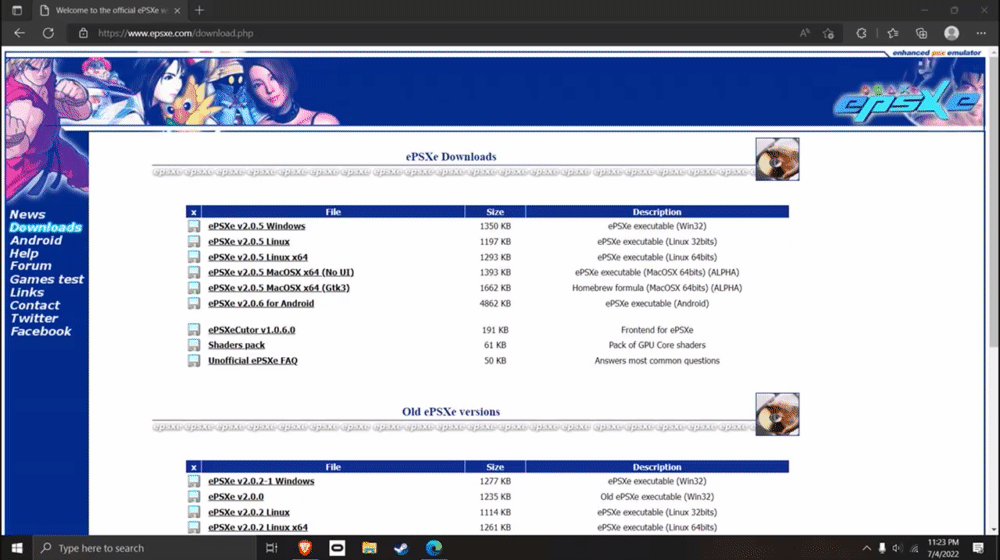Click floppy icon beside Shaders pack
This screenshot has height=560, width=1000.
[x=194, y=345]
